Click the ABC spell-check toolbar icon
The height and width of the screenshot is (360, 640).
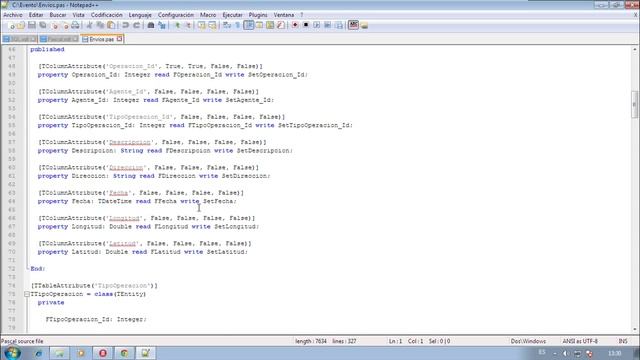(353, 25)
